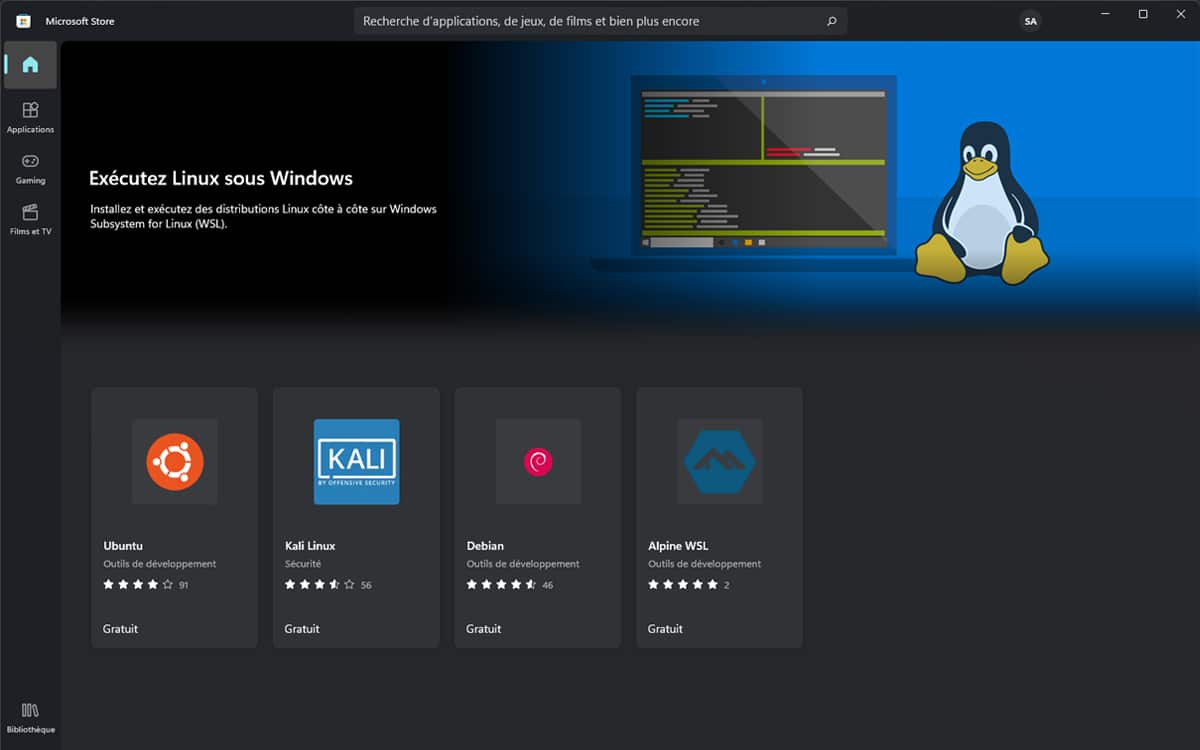The image size is (1200, 750).
Task: Click the Debian star rating with 46 reviews
Action: click(510, 585)
